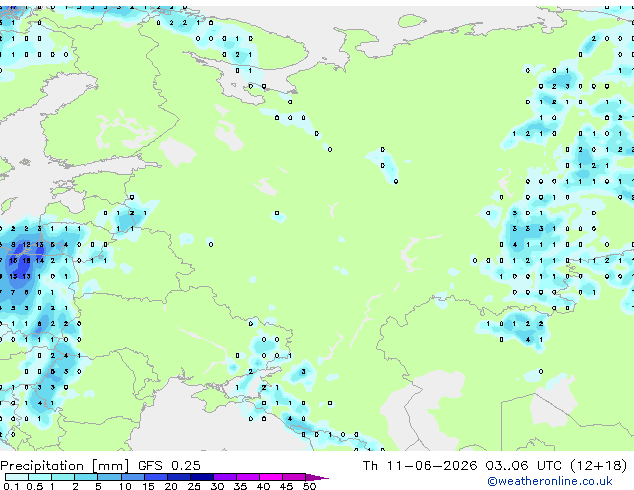
Task: Click the '35' legend scale label
Action: tap(240, 486)
